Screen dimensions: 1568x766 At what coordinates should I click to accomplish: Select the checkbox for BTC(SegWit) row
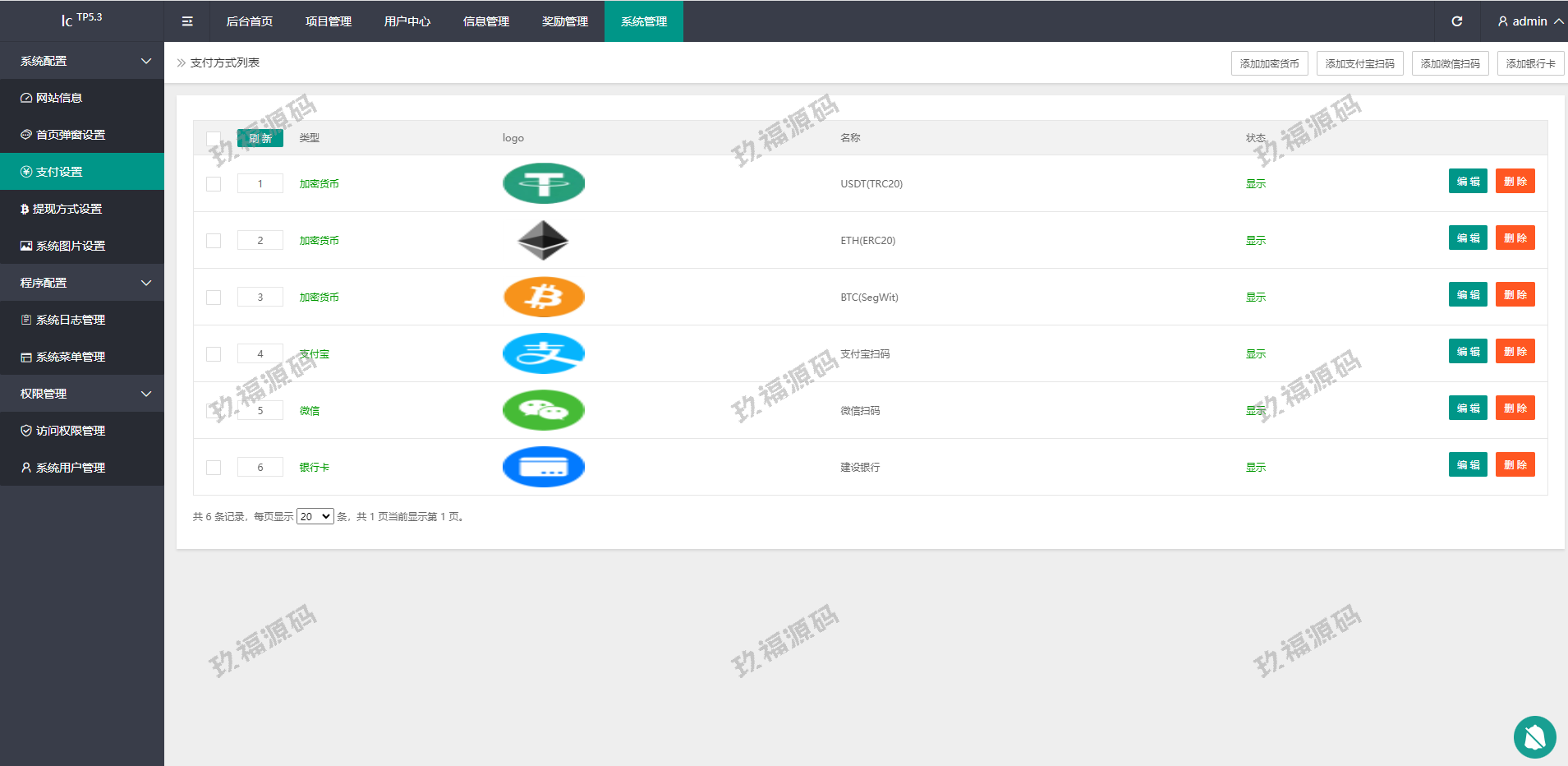pos(214,298)
